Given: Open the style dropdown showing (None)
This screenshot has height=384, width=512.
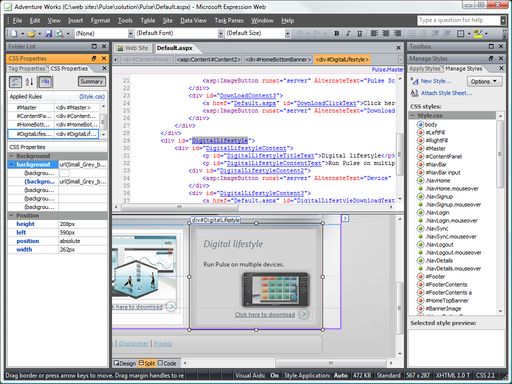Looking at the screenshot, I should point(130,33).
